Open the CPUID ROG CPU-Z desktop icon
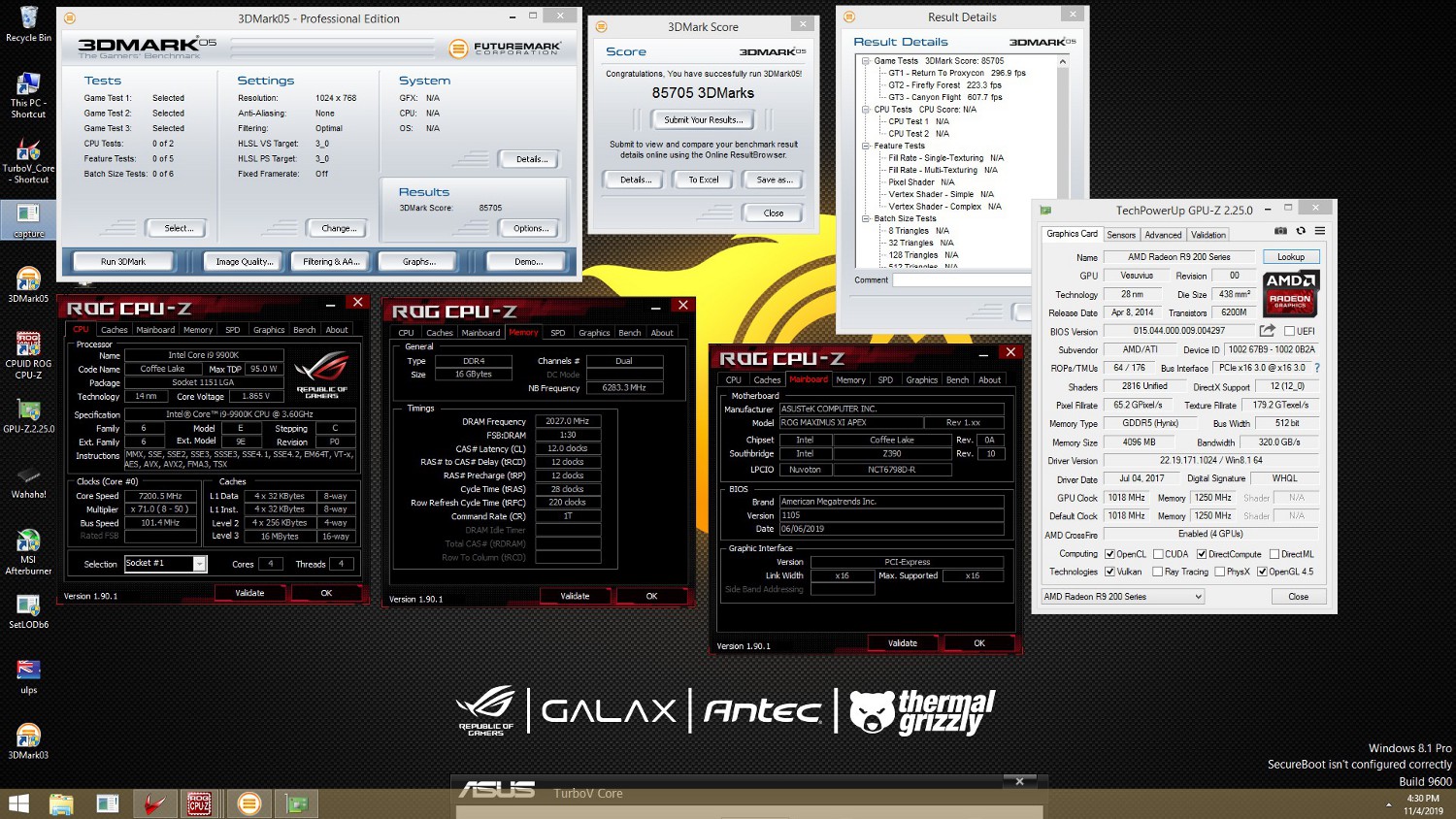This screenshot has width=1456, height=819. click(x=28, y=355)
